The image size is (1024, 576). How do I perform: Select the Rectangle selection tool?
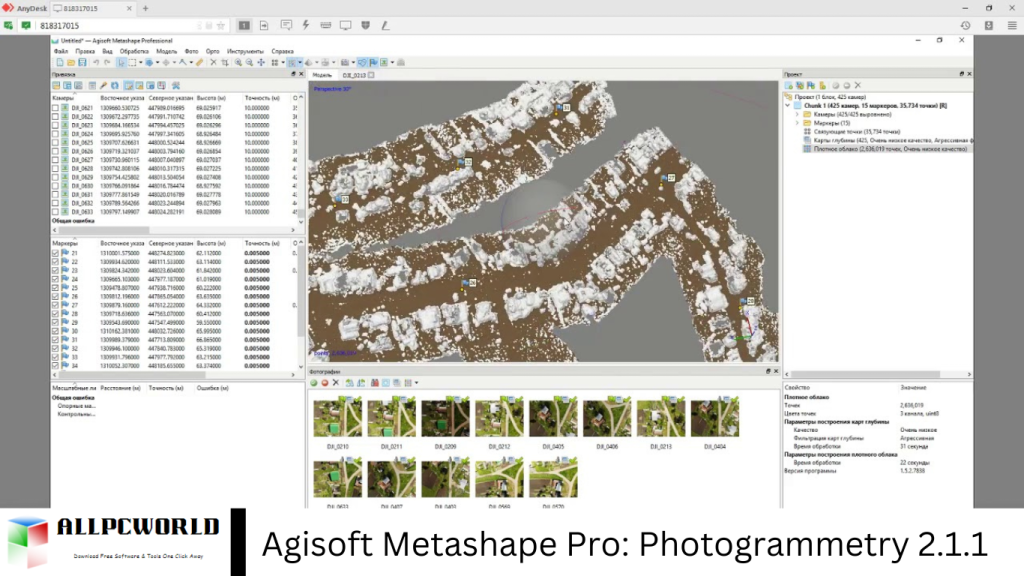coord(132,63)
